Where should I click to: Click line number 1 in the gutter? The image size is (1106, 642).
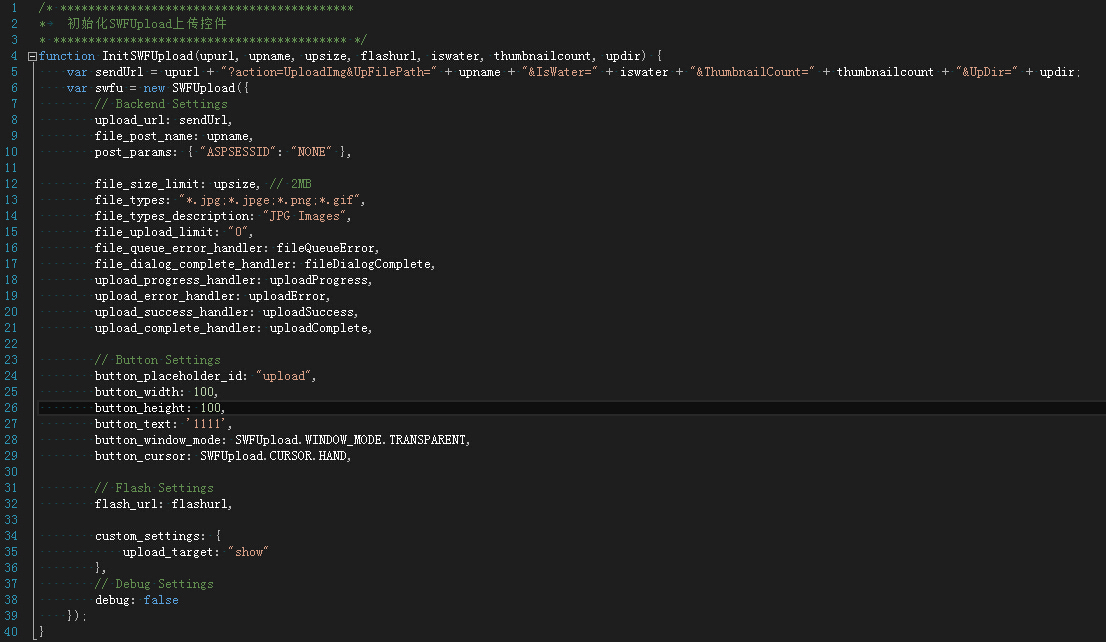pos(16,8)
